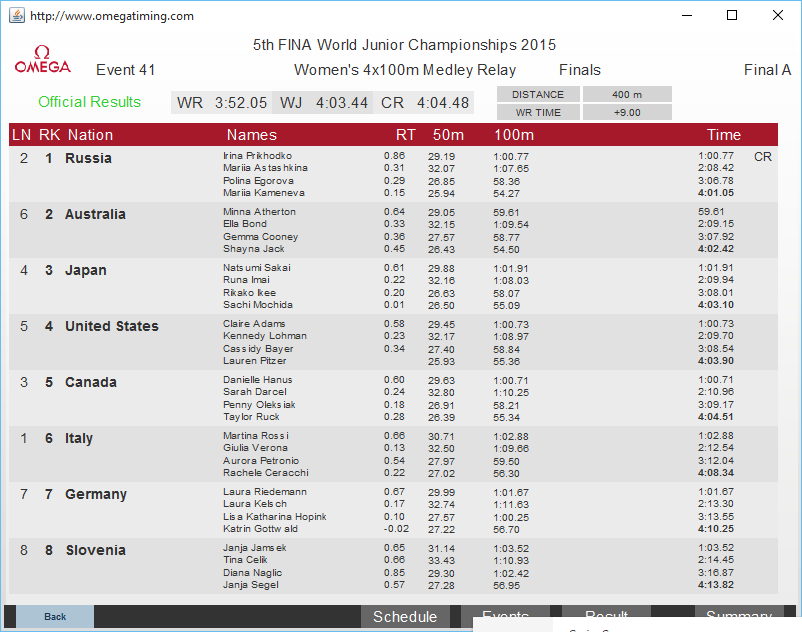Click the DISTANCE label box
This screenshot has width=802, height=632.
coord(538,94)
